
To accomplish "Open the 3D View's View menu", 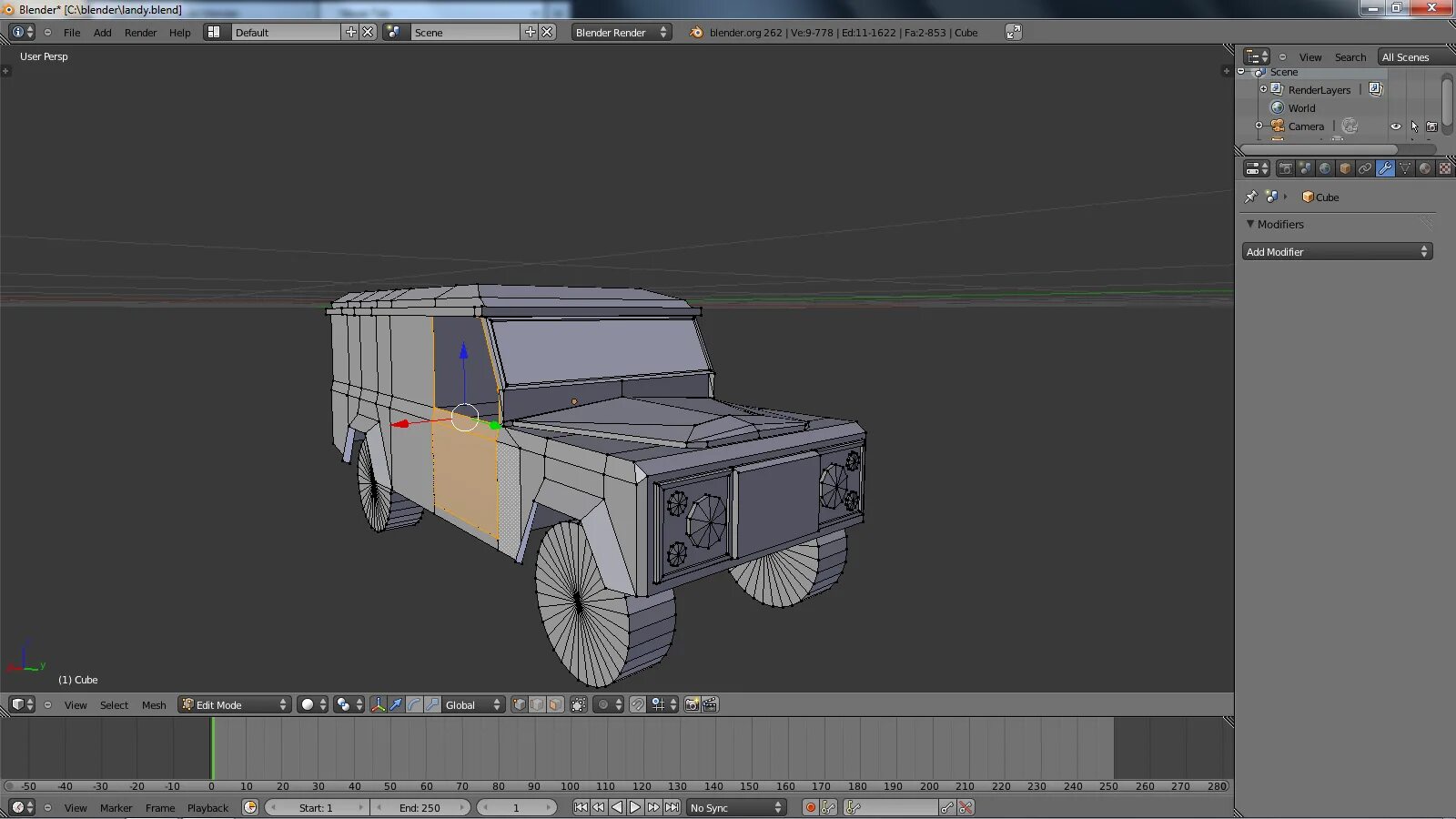I will pos(76,705).
